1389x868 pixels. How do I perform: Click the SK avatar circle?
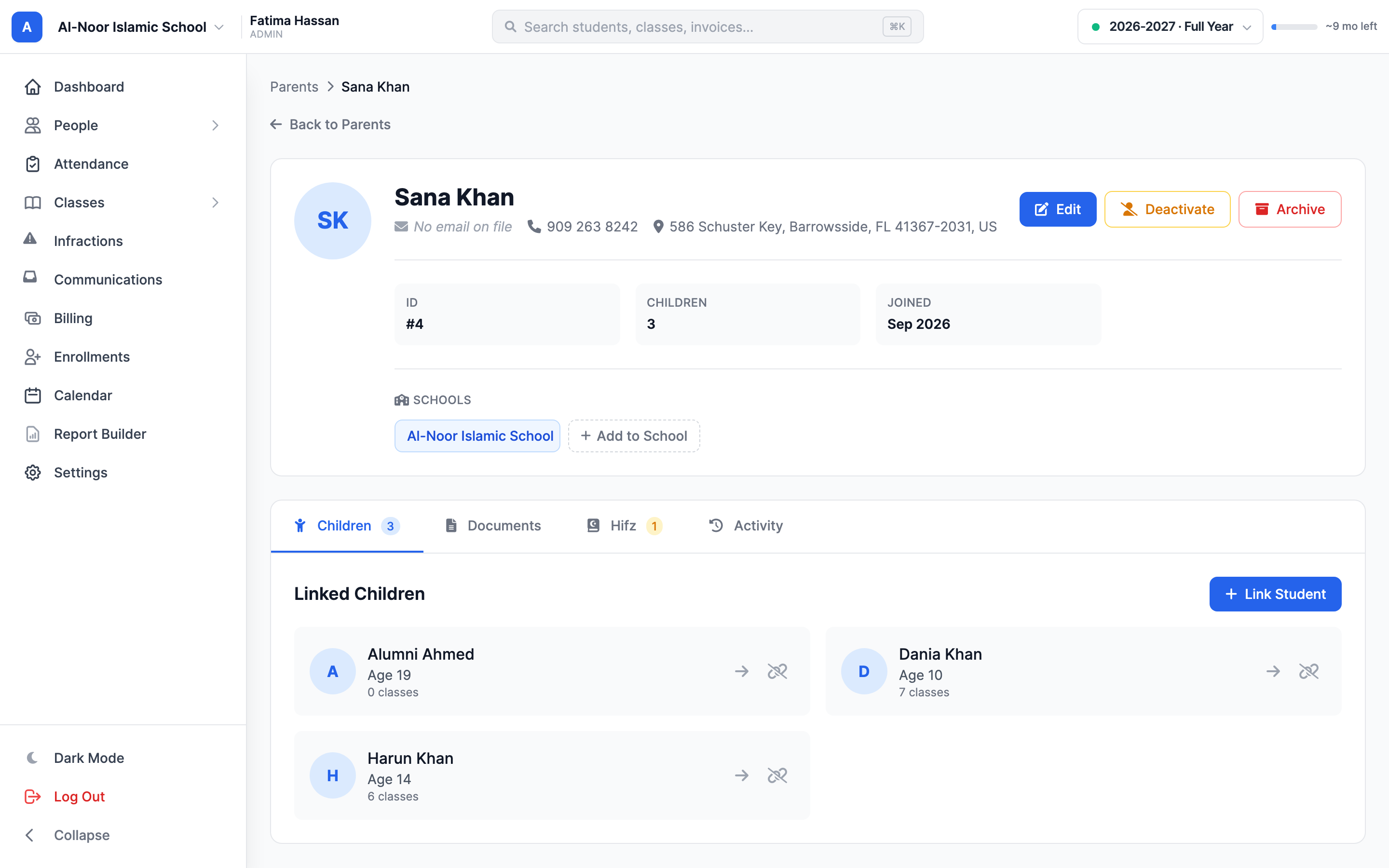(x=332, y=221)
